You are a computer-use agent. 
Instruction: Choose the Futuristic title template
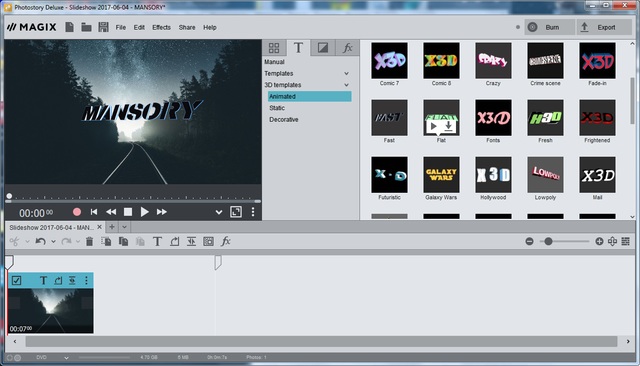tap(389, 175)
